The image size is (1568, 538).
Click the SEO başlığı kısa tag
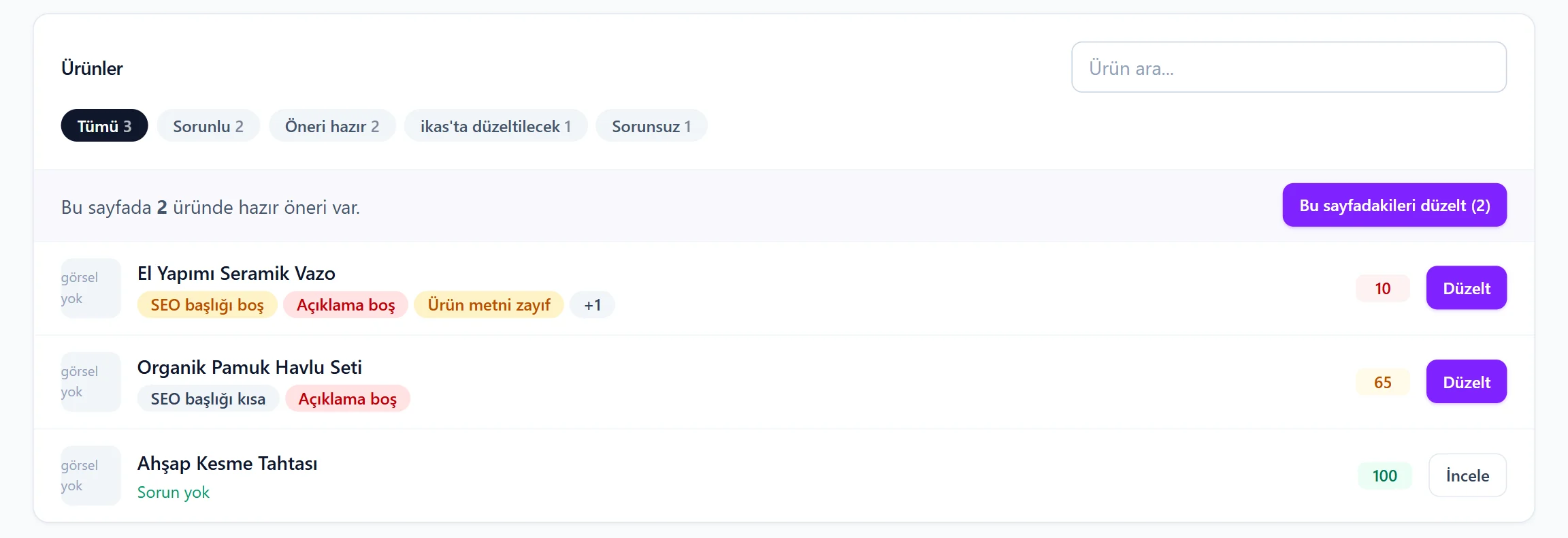(208, 398)
